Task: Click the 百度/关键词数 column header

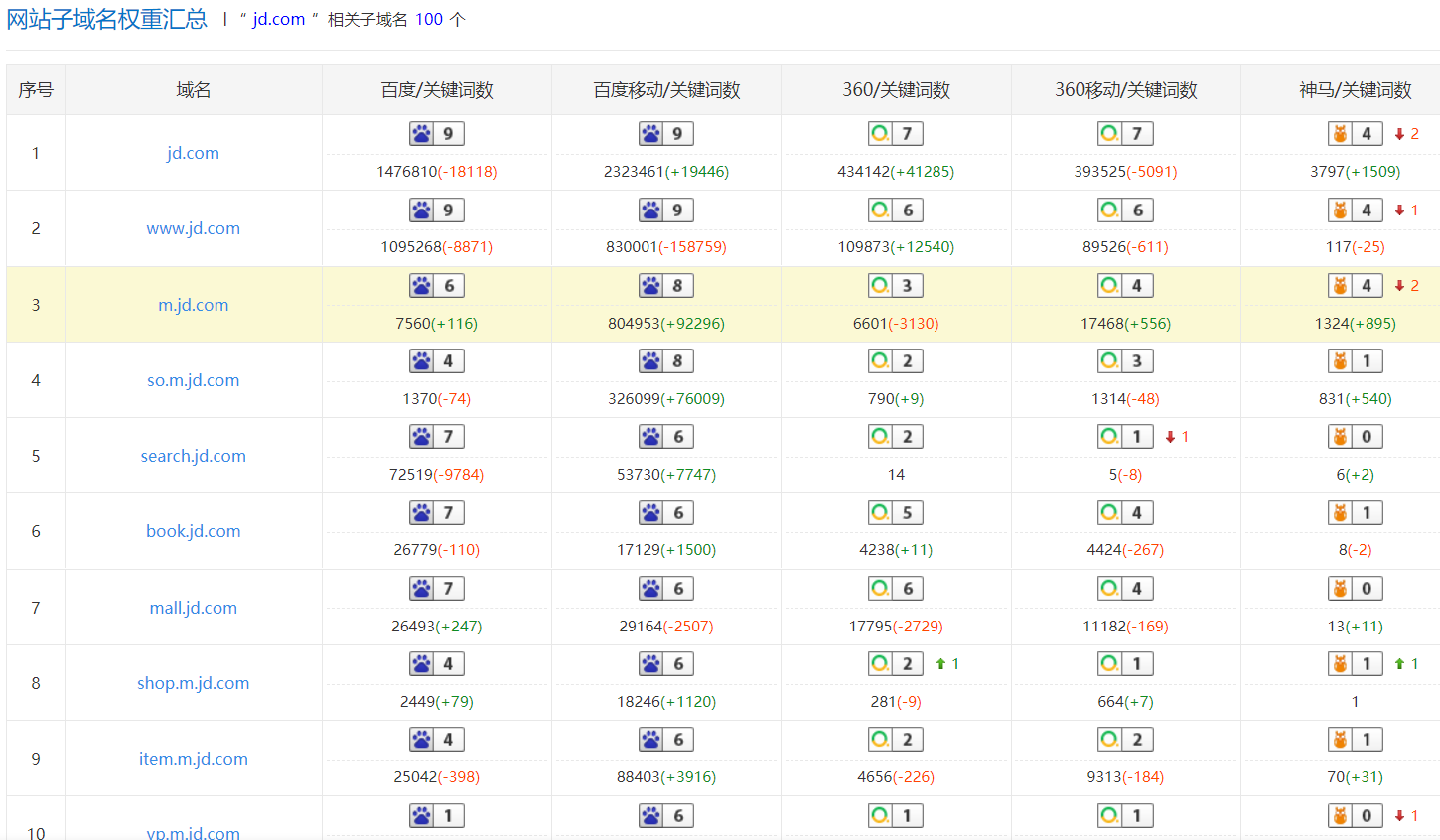Action: 437,90
